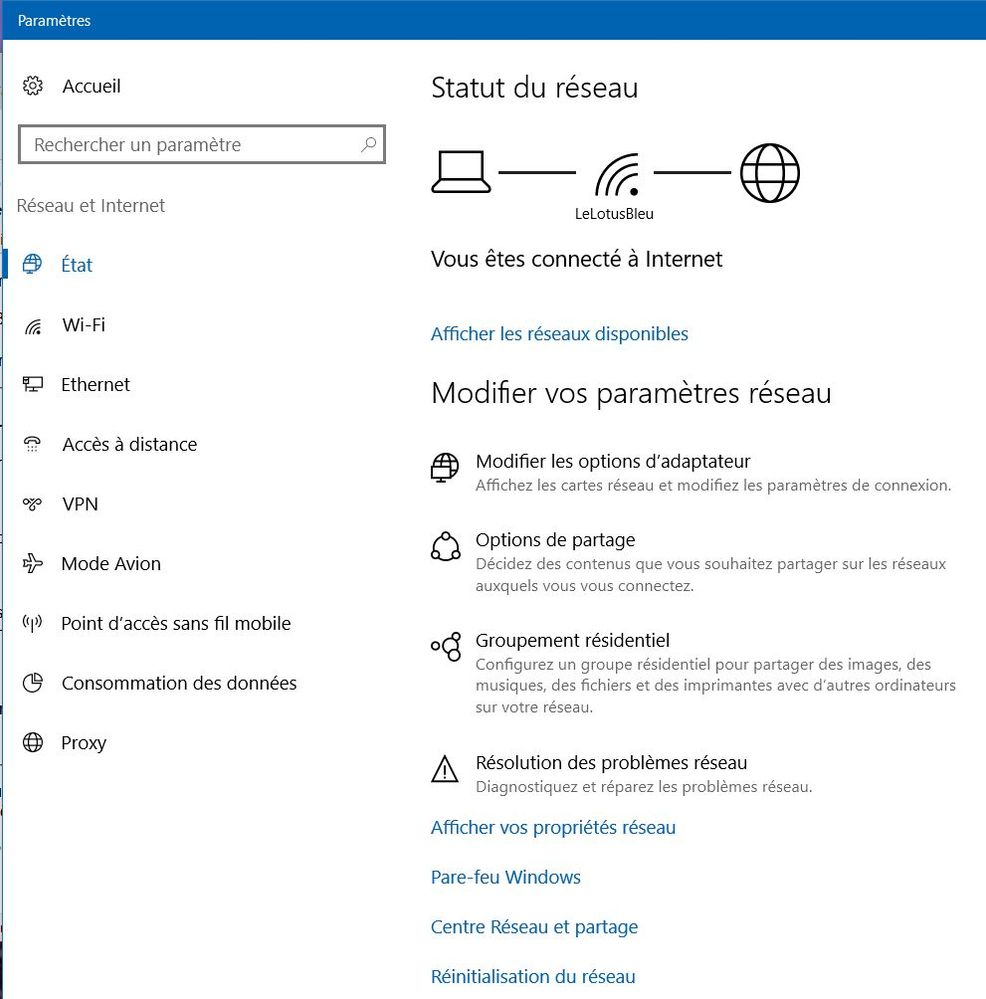Click the laptop icon in network diagram
This screenshot has height=999, width=986.
coord(461,171)
